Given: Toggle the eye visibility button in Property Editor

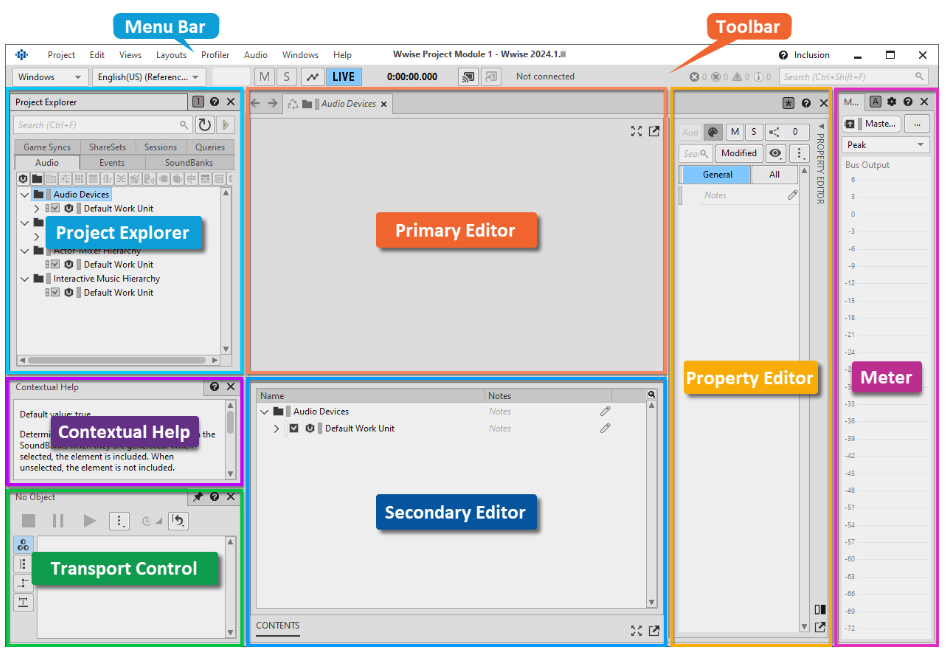Looking at the screenshot, I should [775, 153].
